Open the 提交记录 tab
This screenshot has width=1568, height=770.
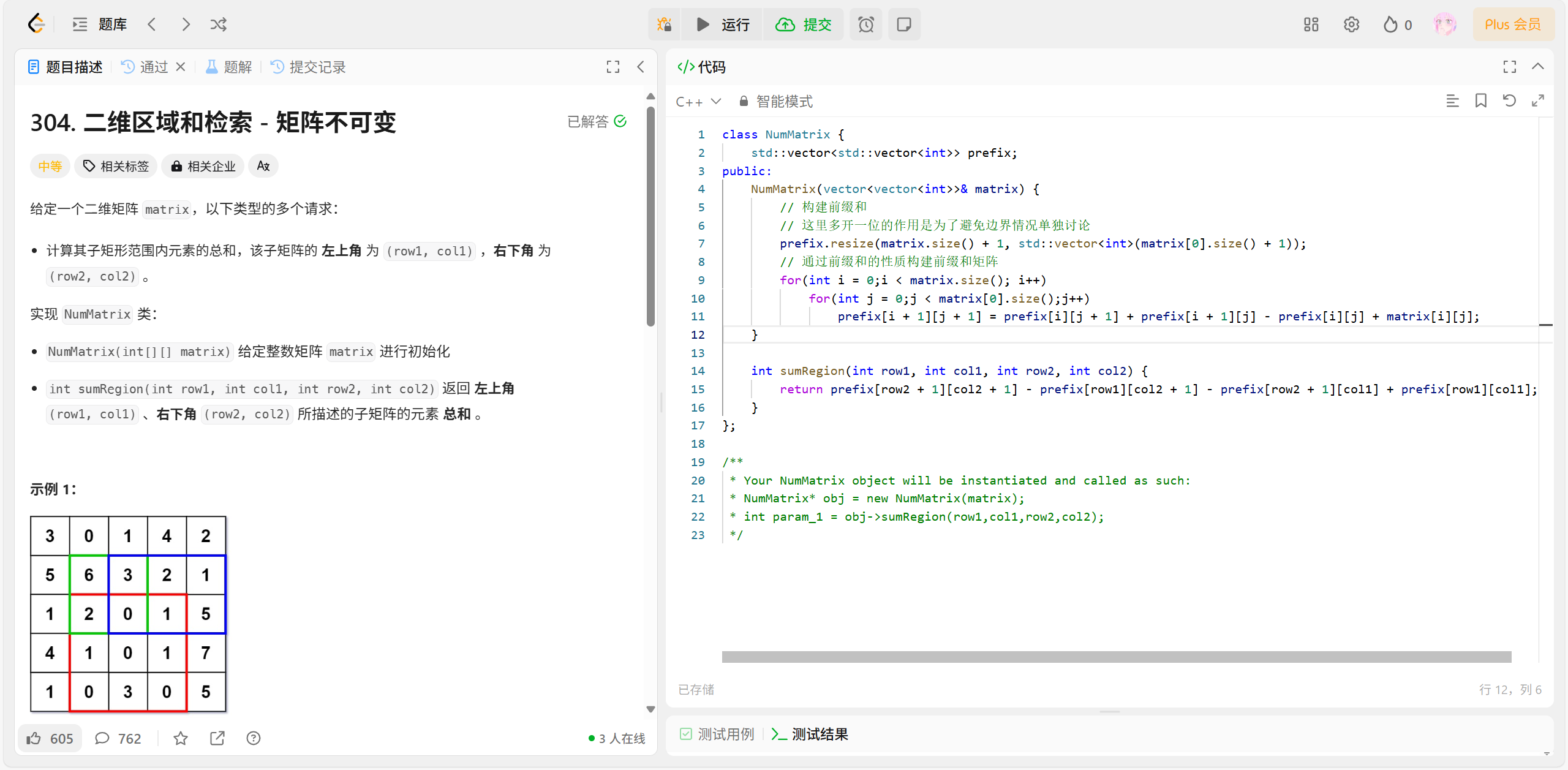tap(309, 67)
